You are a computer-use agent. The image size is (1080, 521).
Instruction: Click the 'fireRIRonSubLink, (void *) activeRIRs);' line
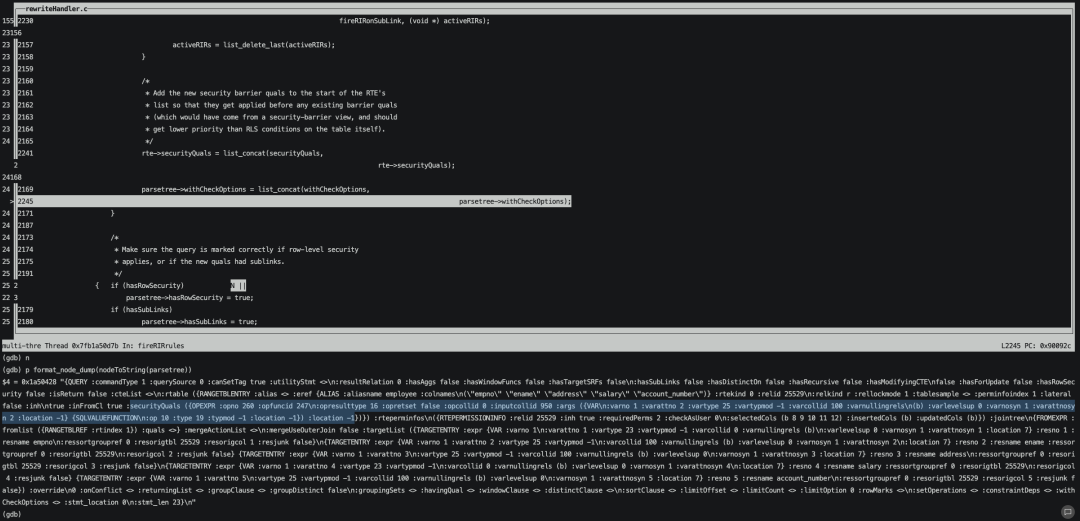pyautogui.click(x=415, y=21)
